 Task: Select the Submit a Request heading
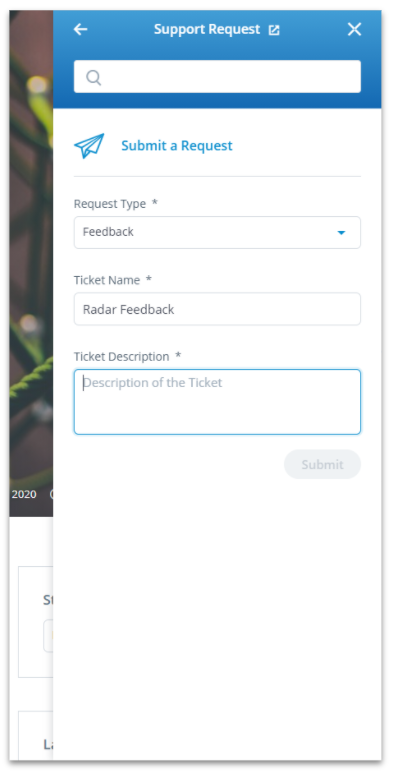[x=177, y=146]
